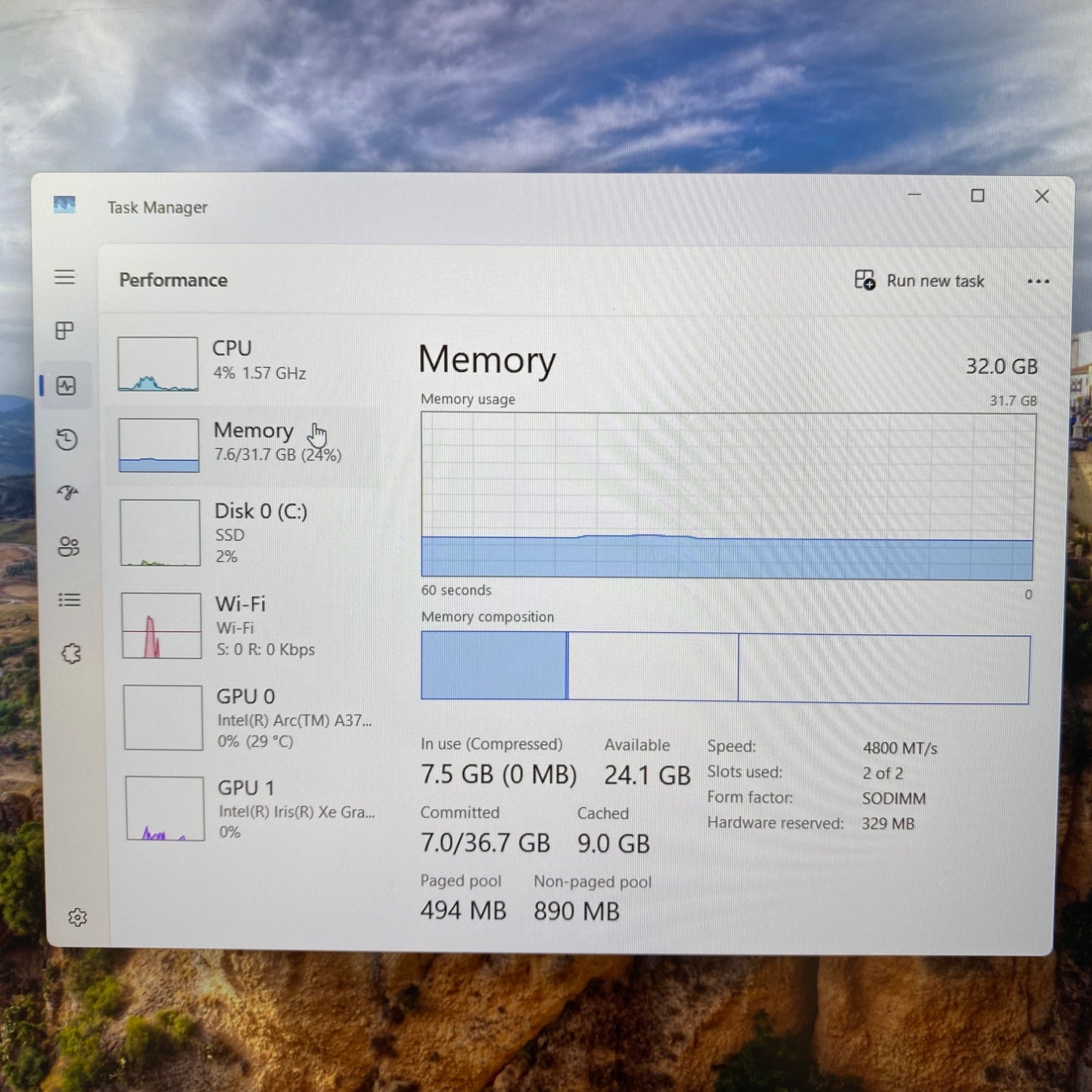Maximize the Task Manager window

click(x=977, y=196)
